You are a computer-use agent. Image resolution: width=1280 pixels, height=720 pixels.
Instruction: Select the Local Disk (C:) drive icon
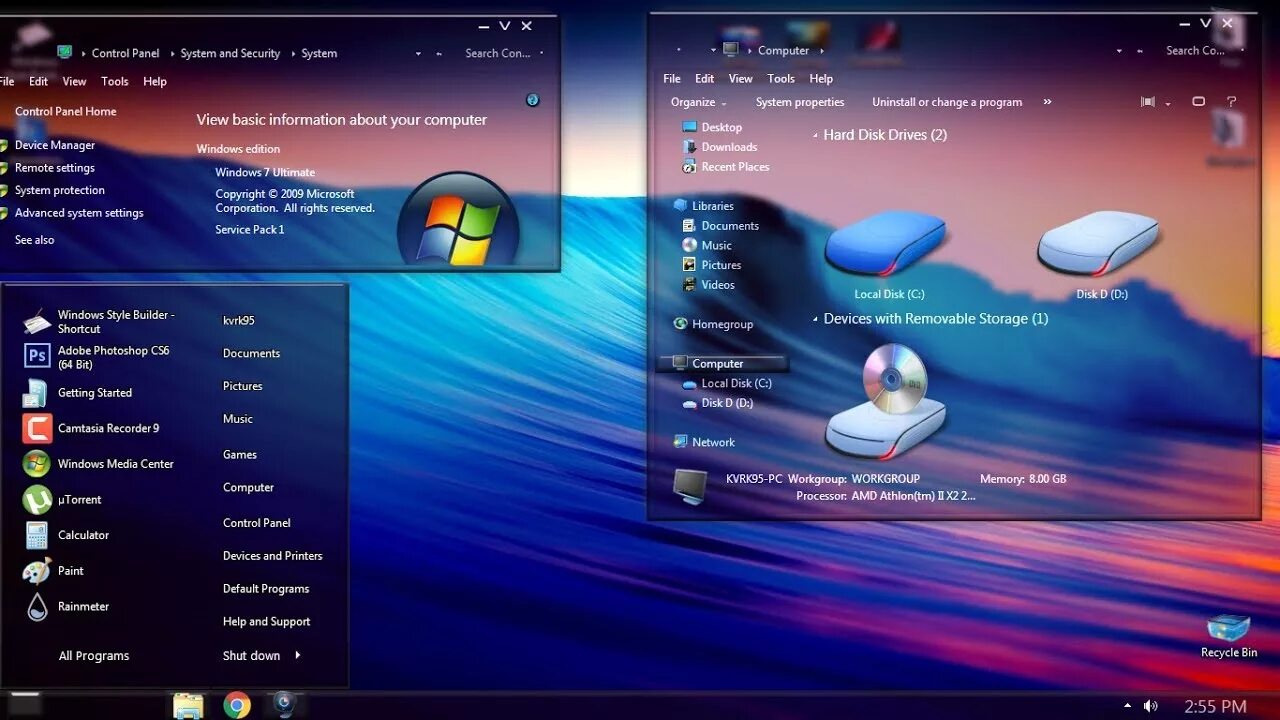point(887,244)
